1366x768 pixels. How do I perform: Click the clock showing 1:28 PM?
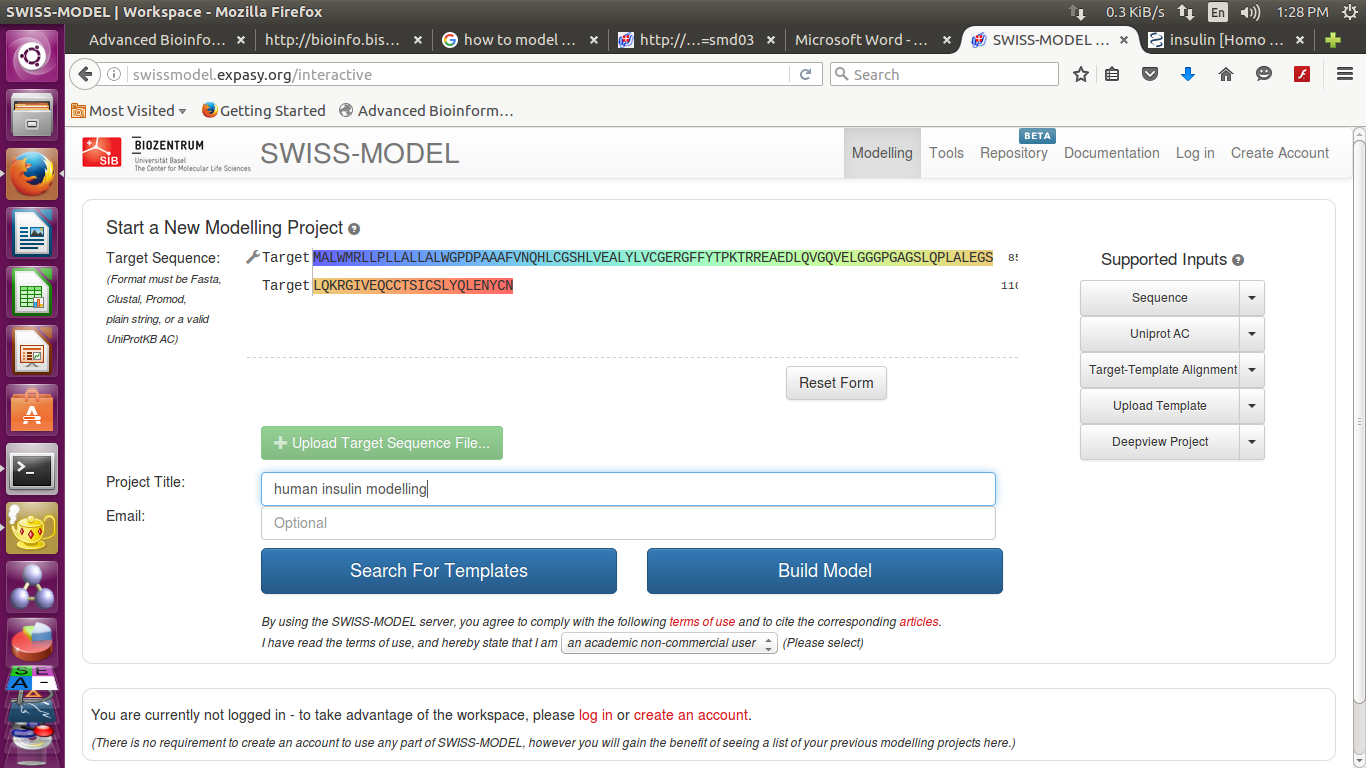[x=1302, y=12]
